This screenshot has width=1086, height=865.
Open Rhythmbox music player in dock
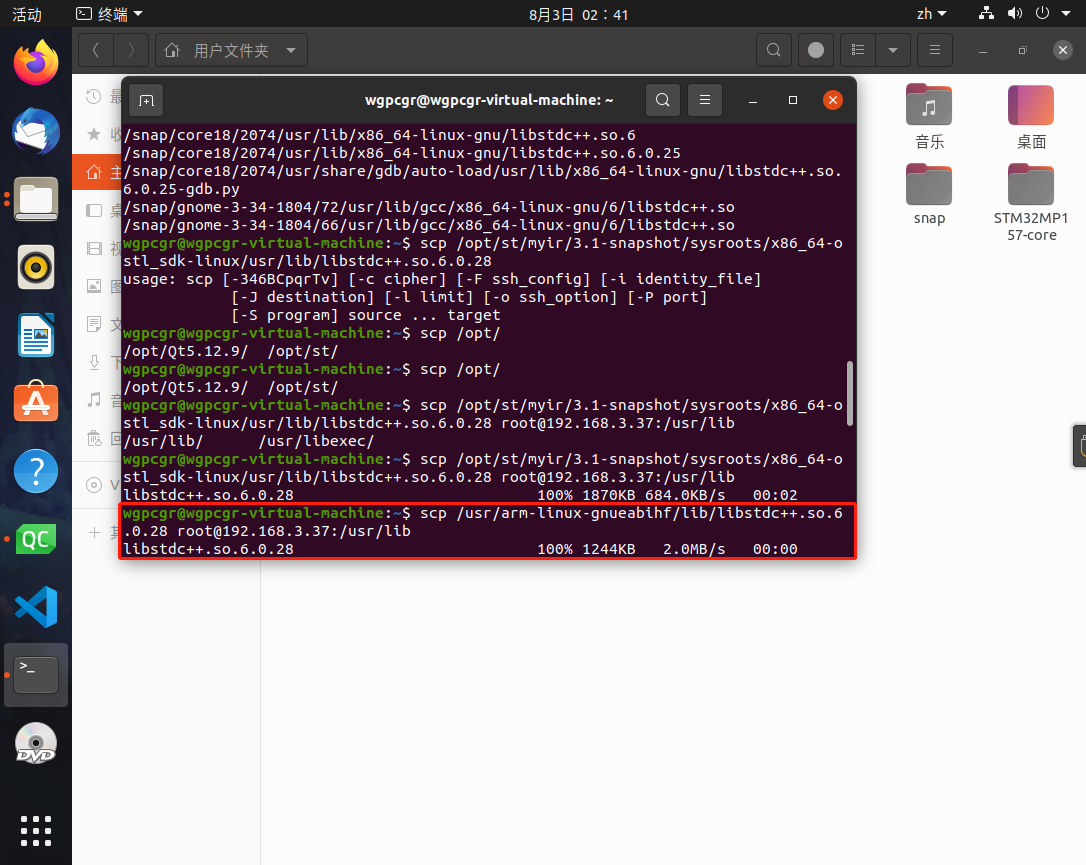click(36, 267)
